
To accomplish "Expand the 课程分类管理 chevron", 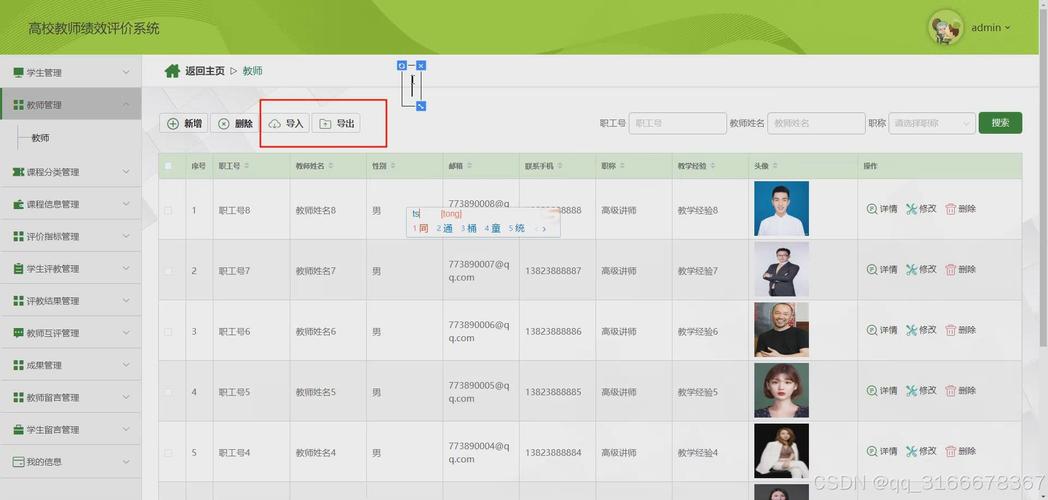I will click(126, 172).
